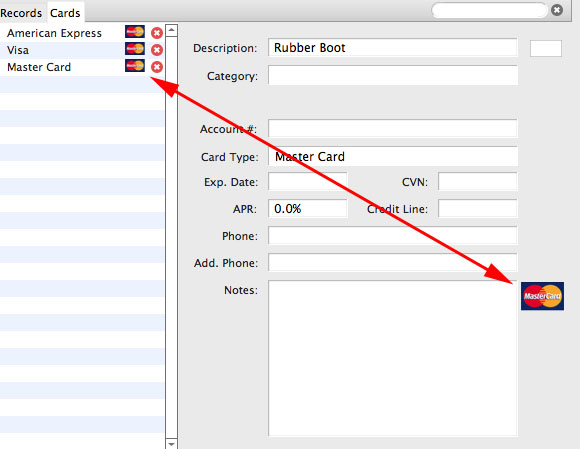Click into the Category field
The image size is (580, 449).
click(x=392, y=75)
